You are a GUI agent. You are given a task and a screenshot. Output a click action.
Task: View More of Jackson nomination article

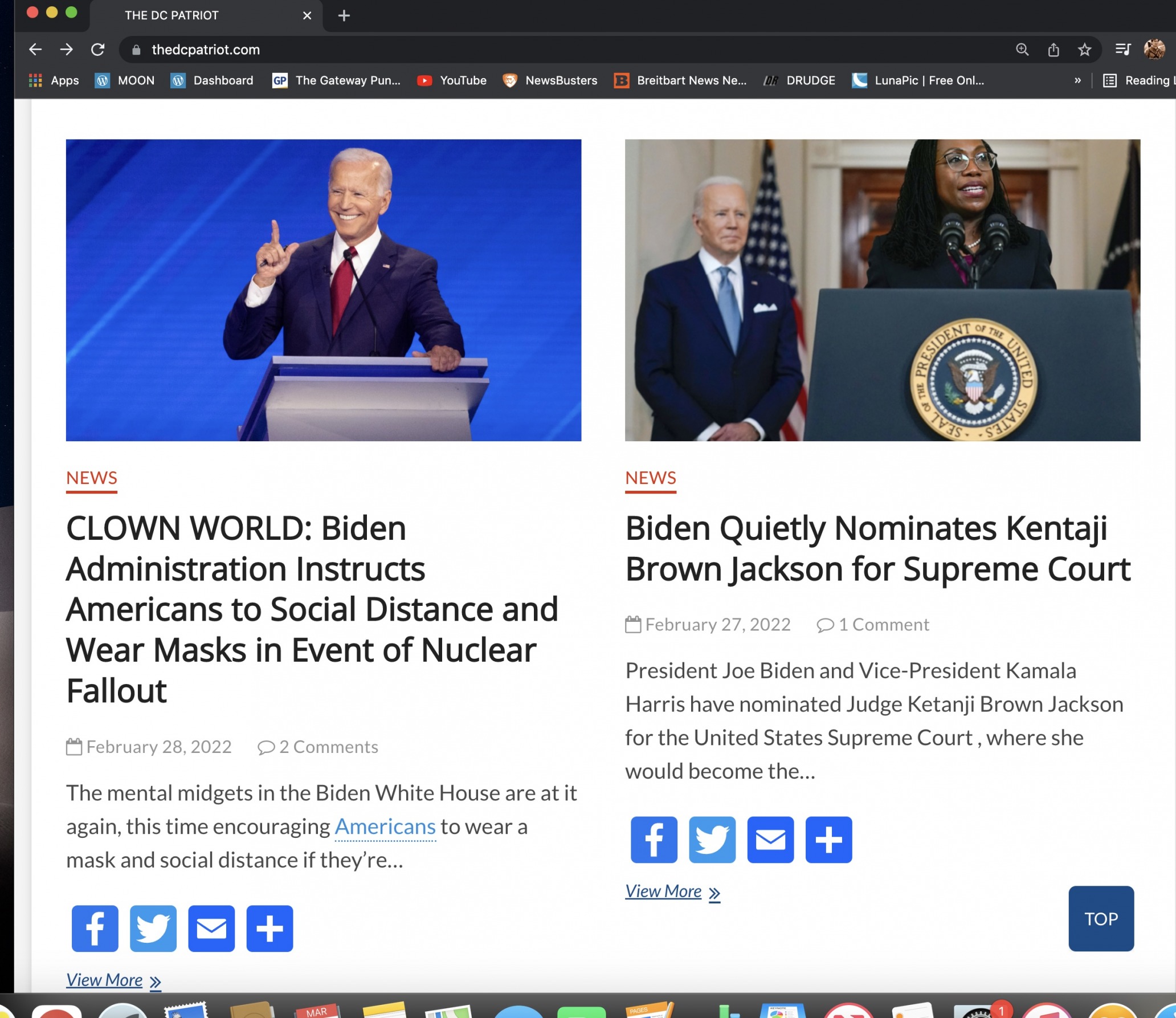(672, 891)
